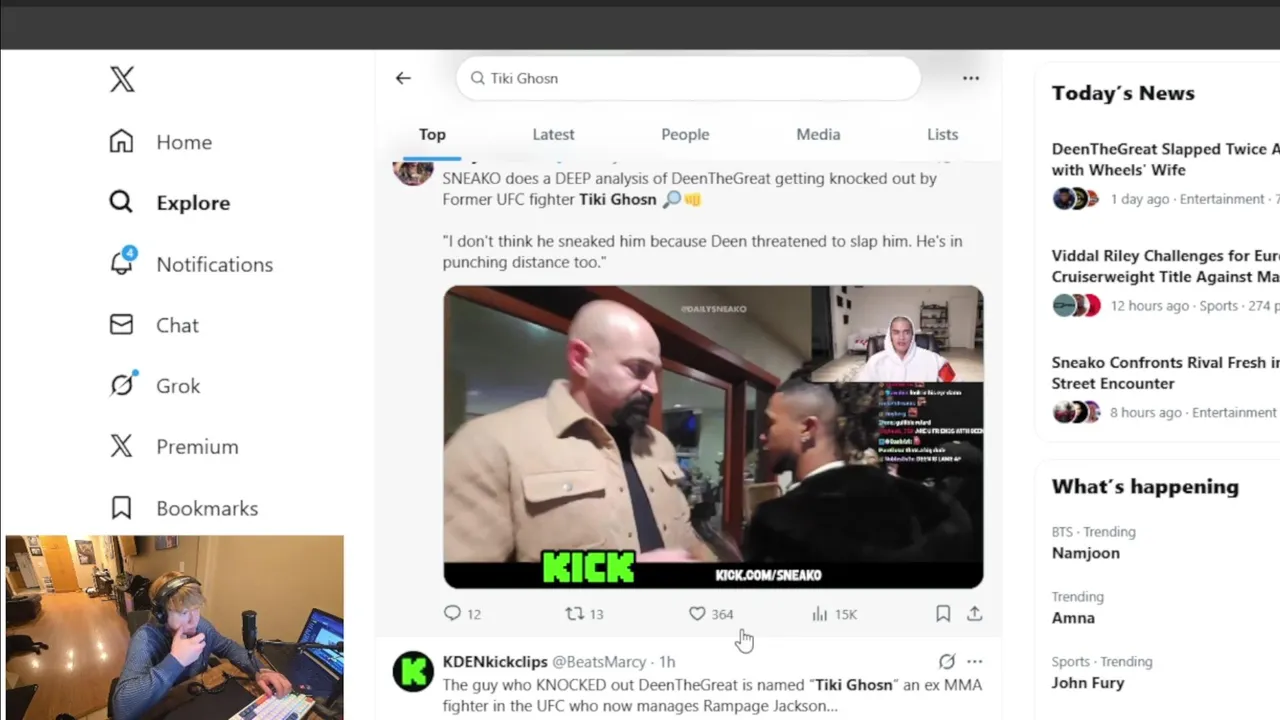The width and height of the screenshot is (1280, 720).
Task: Click the What's happening heading
Action: pyautogui.click(x=1145, y=487)
